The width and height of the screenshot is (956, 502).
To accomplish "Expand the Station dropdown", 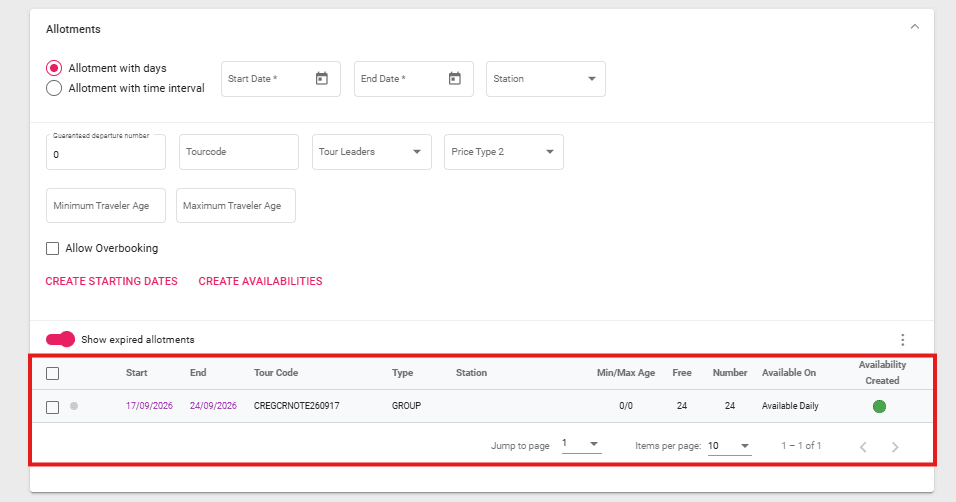I will click(546, 79).
